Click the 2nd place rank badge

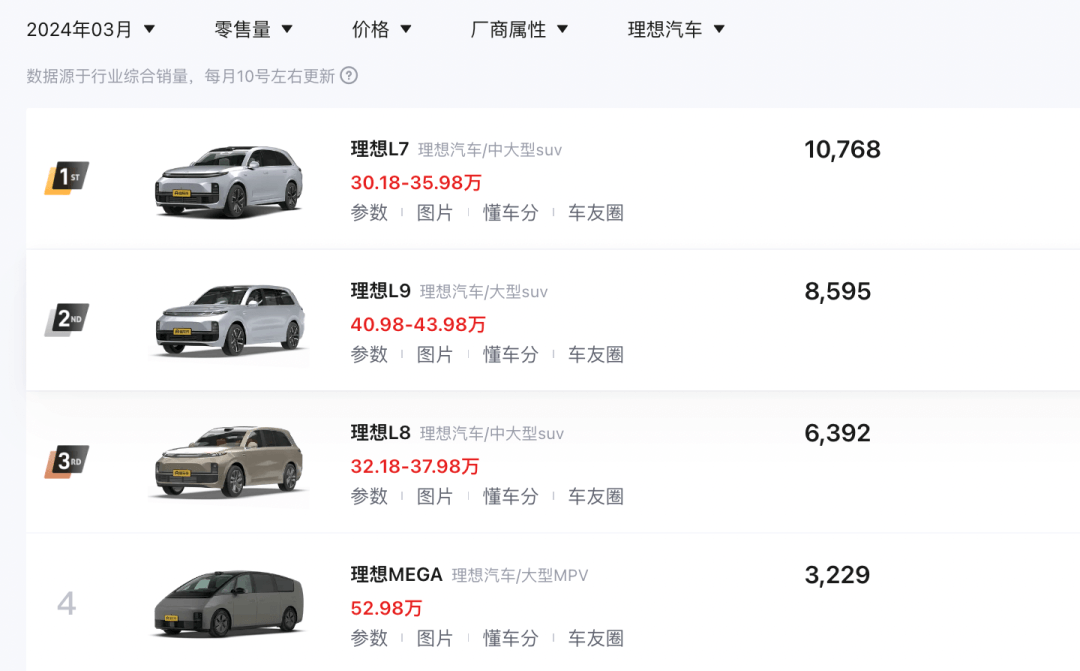click(67, 320)
